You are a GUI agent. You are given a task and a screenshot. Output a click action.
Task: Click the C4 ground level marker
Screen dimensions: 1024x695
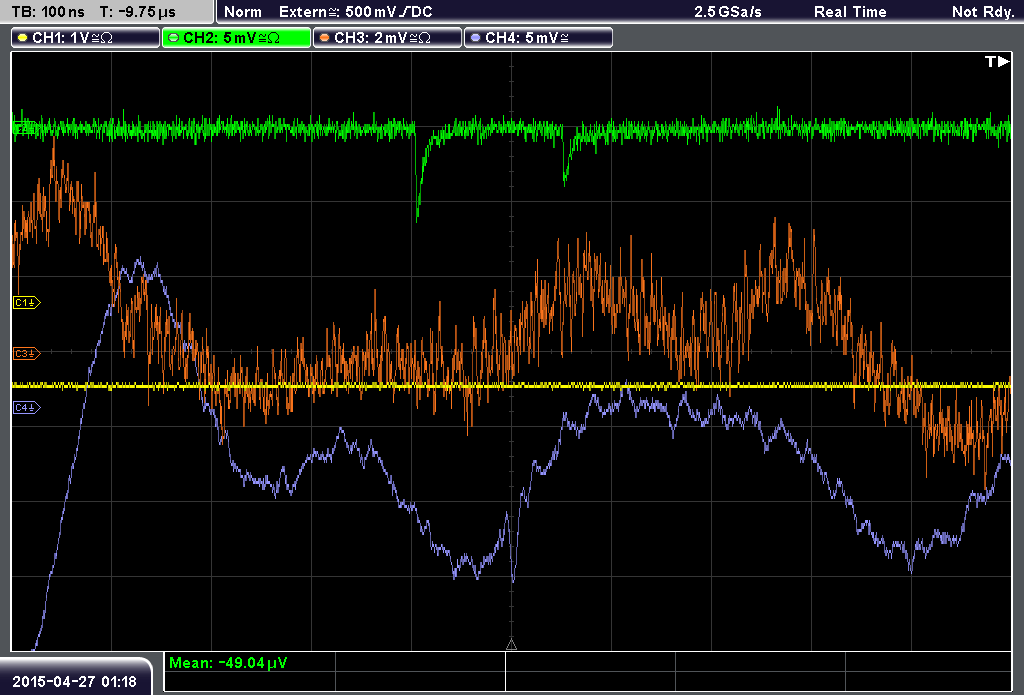click(26, 408)
